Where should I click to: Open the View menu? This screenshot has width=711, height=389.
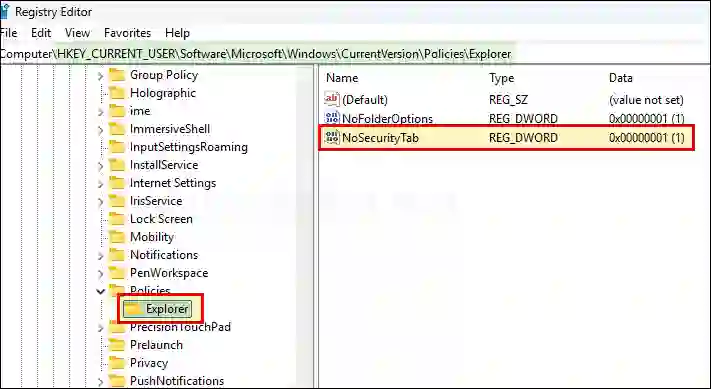click(x=77, y=33)
